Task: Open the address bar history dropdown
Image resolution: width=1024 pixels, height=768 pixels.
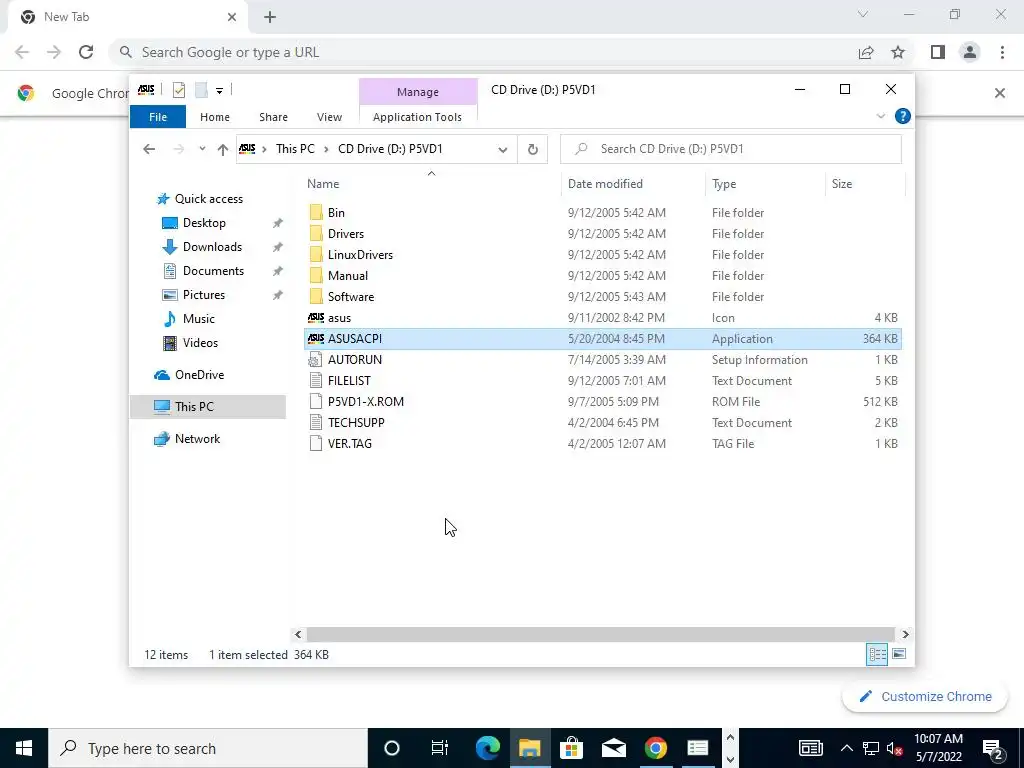Action: [x=503, y=150]
